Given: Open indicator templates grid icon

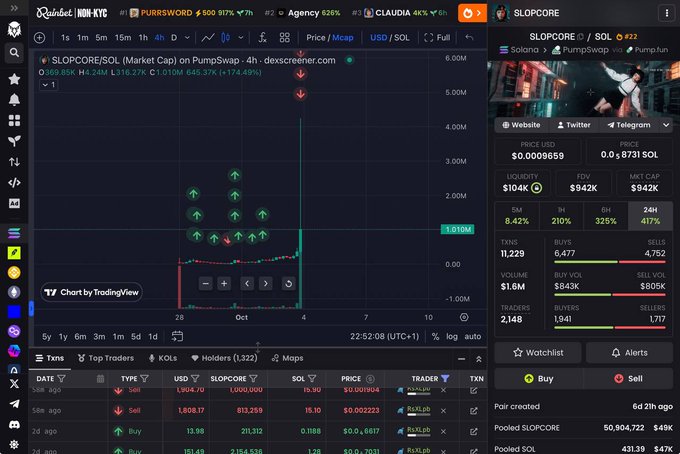Looking at the screenshot, I should tap(284, 38).
